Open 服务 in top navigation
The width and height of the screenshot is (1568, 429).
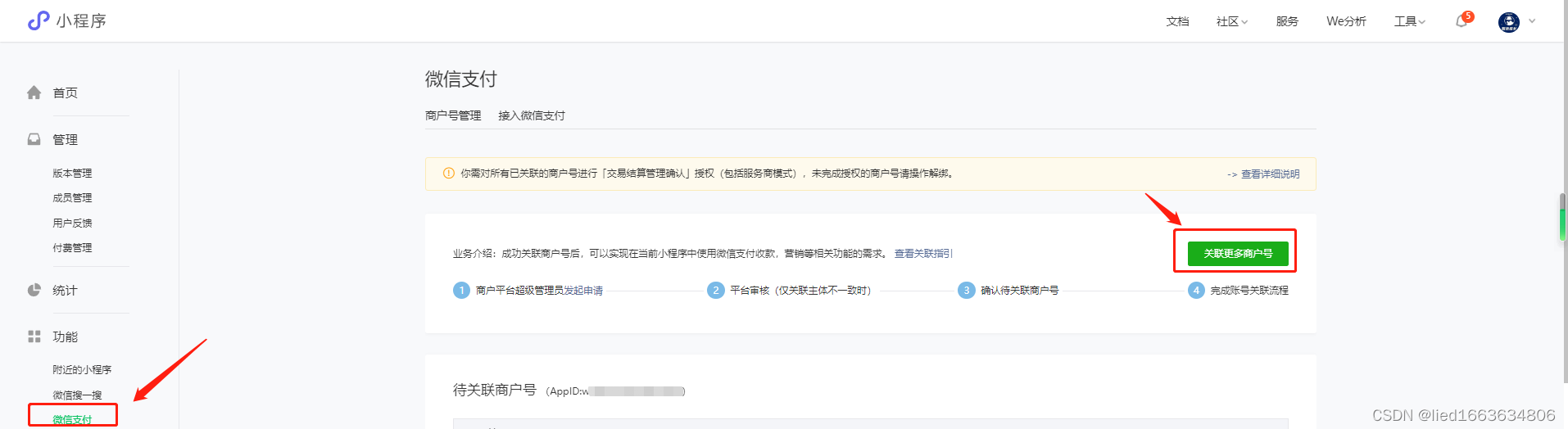click(1287, 21)
